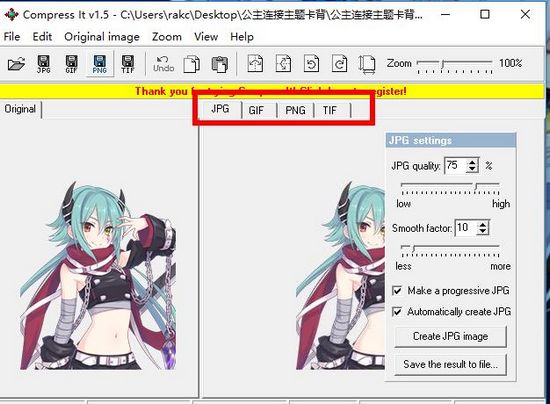Click the JPG quality value field

pyautogui.click(x=456, y=166)
